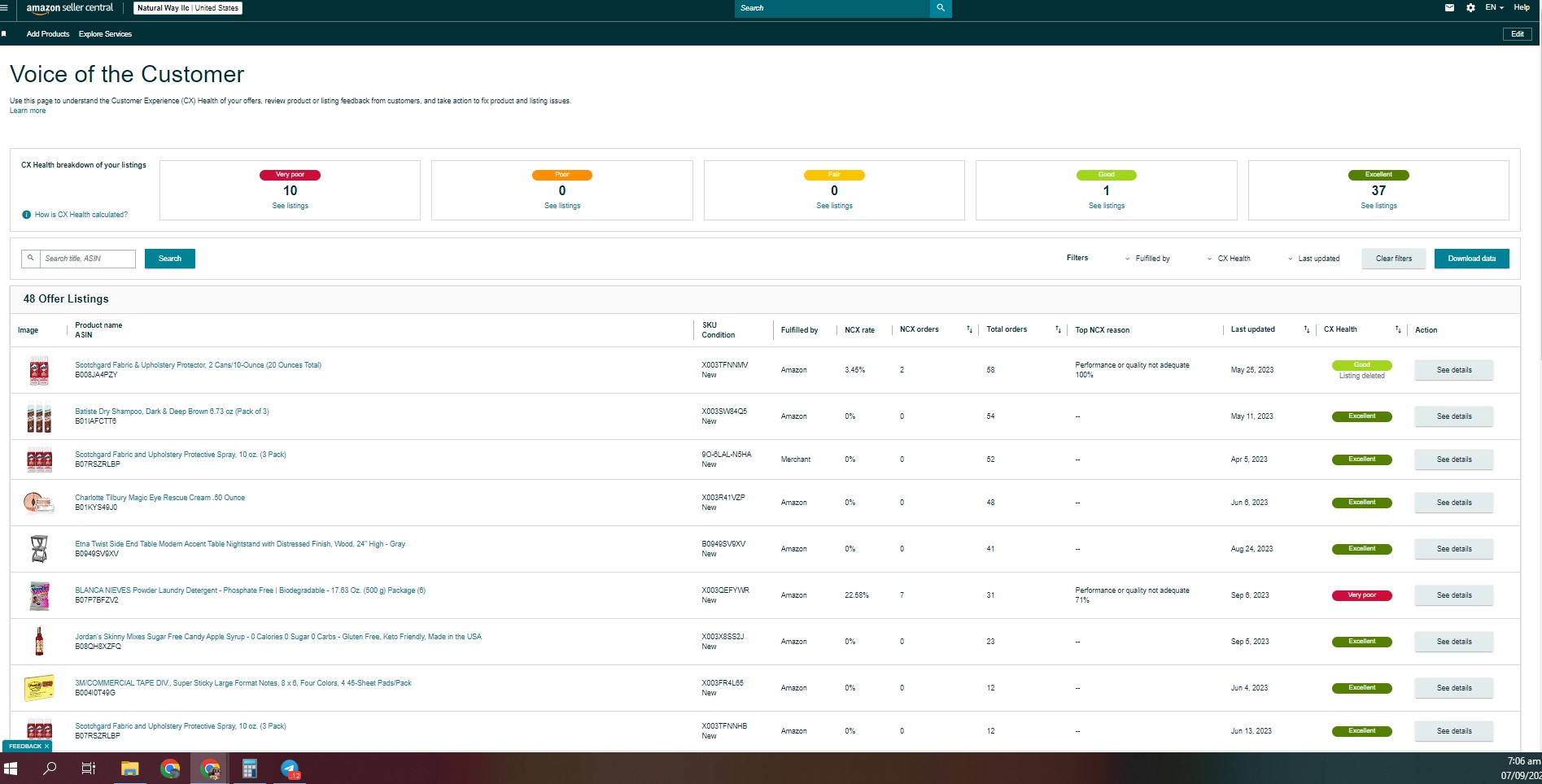Click the info icon beside CX Health calculated
1542x784 pixels.
pos(27,215)
